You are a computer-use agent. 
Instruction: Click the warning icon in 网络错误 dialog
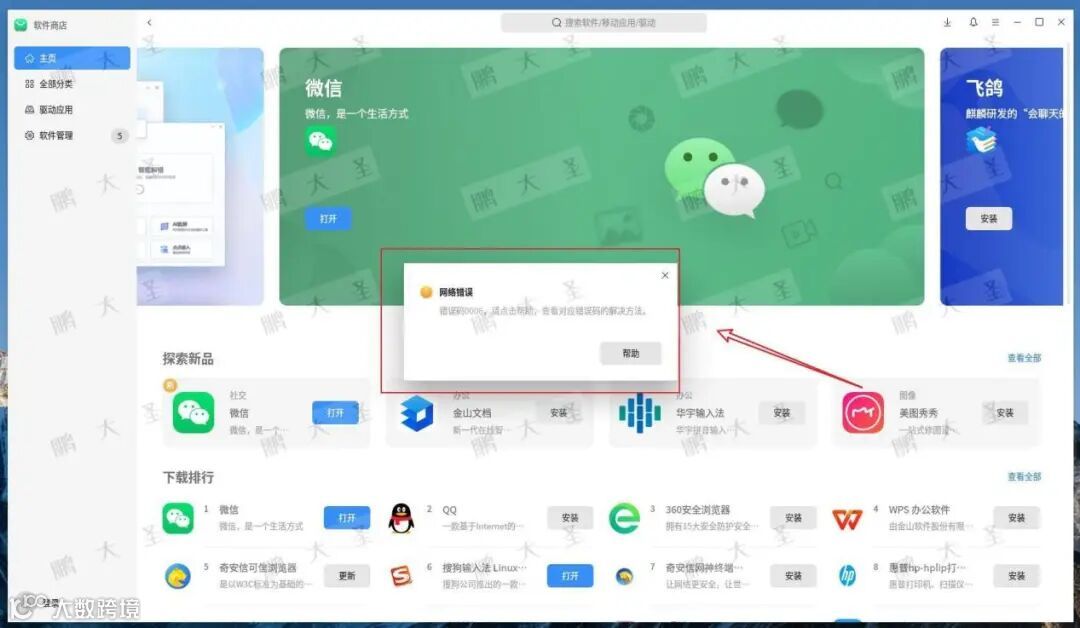coord(426,293)
